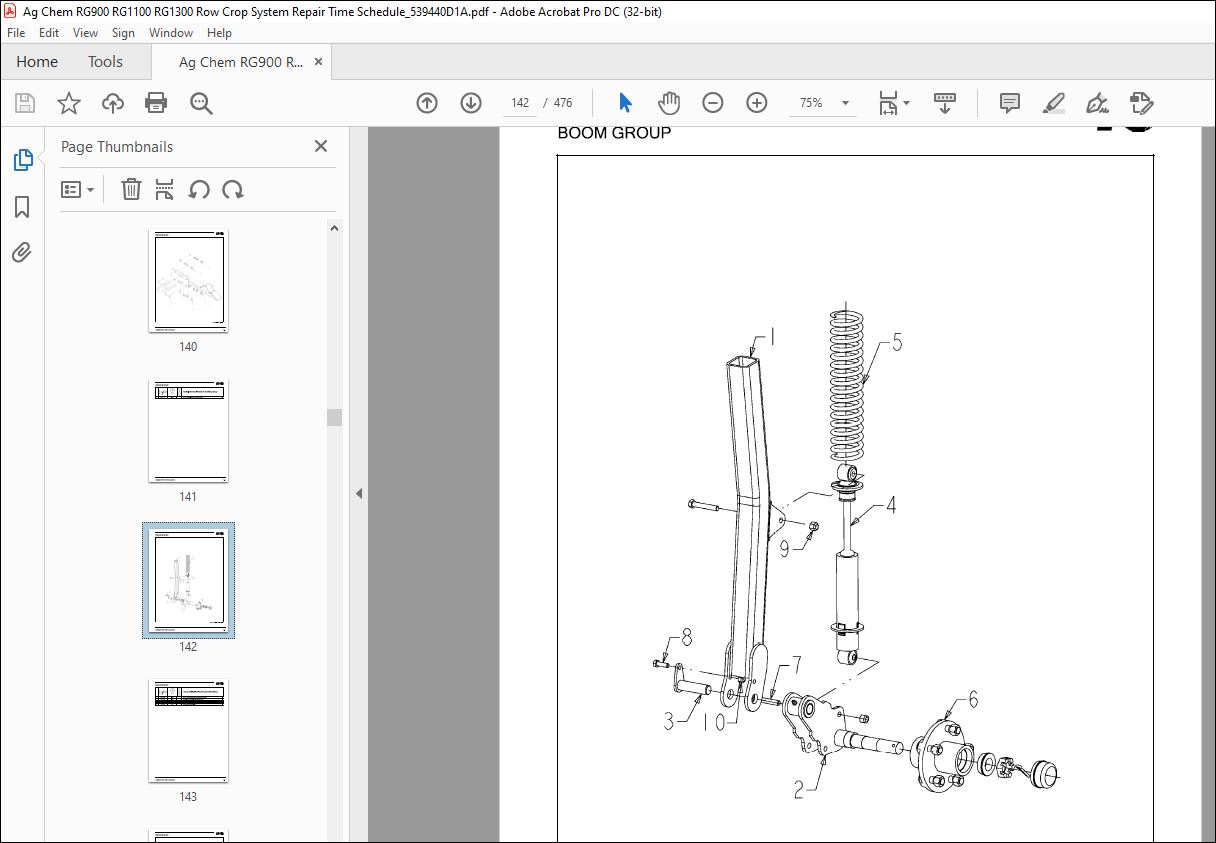
Task: Select the arrow selection tool
Action: click(625, 103)
